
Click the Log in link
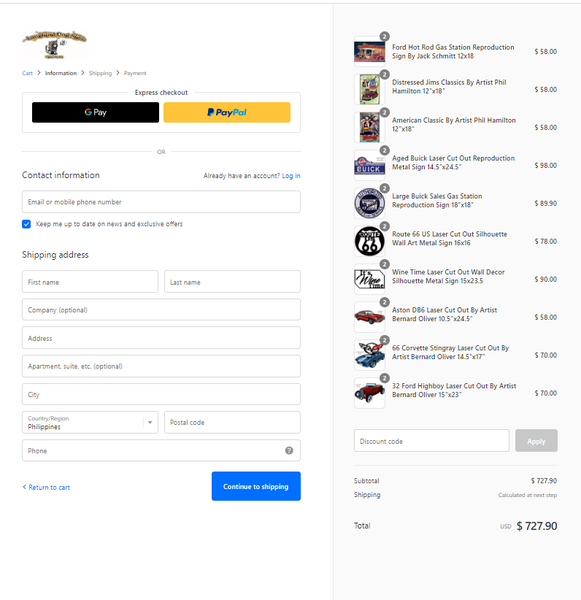click(x=291, y=176)
